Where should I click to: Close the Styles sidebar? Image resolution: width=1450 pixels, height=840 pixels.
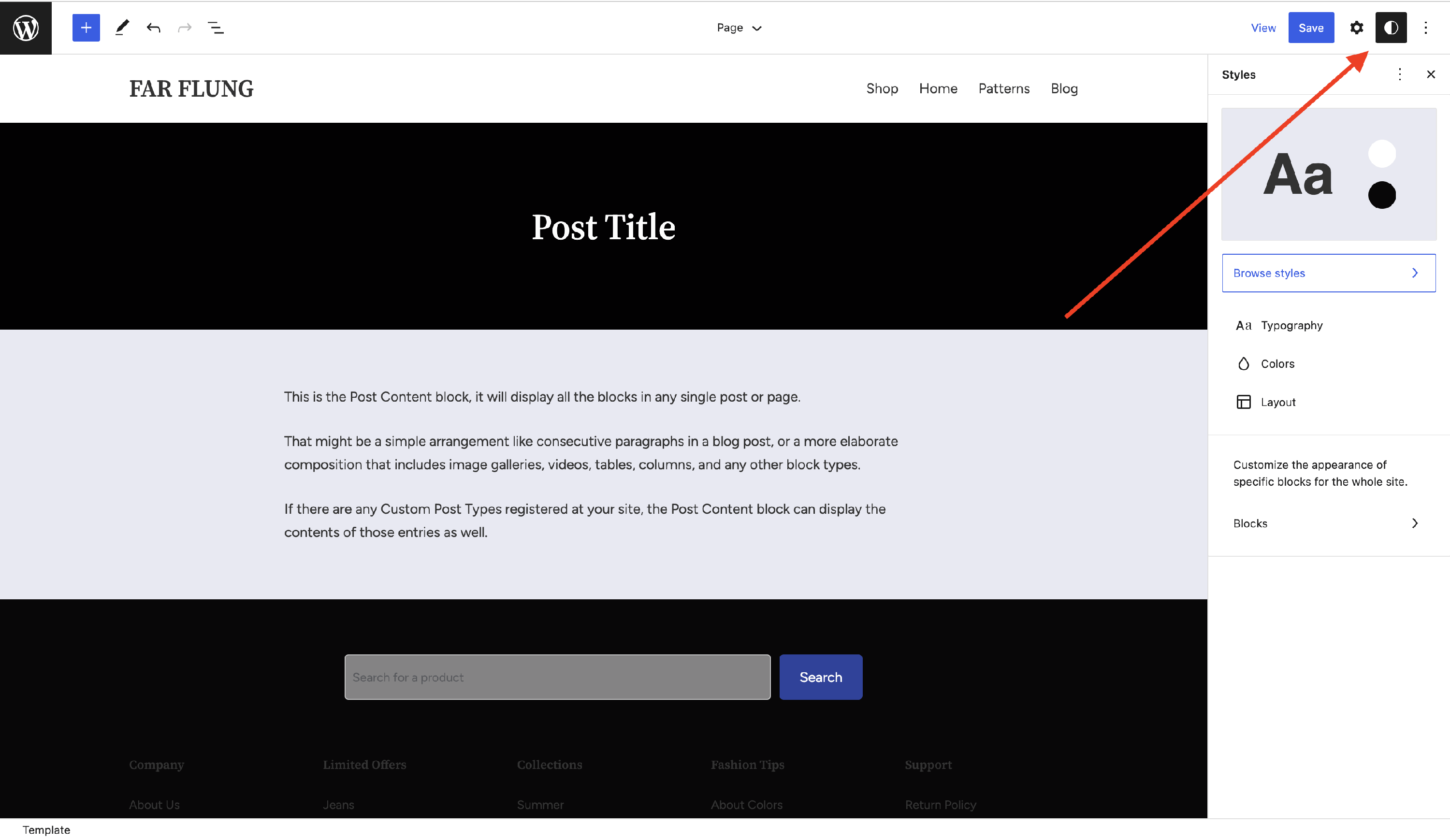click(x=1431, y=74)
